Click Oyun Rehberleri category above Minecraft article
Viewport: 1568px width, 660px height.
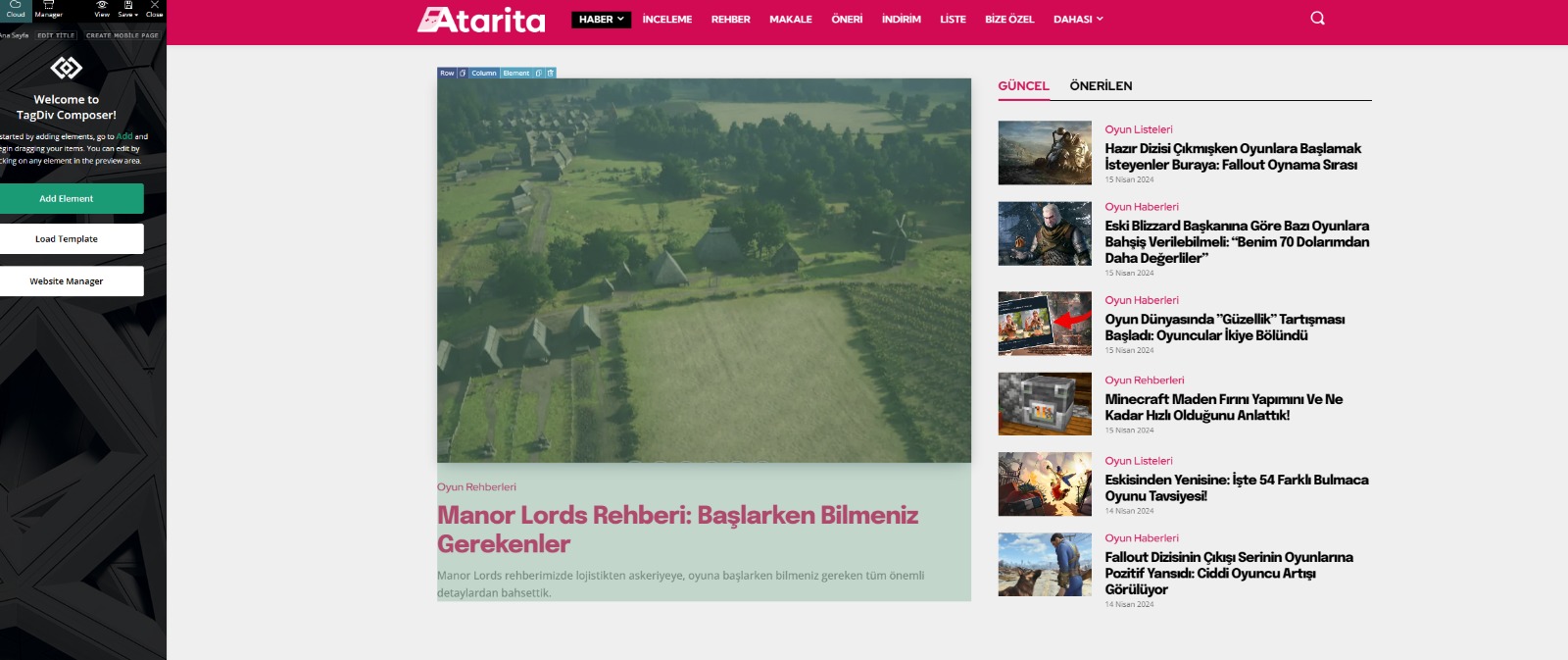1145,381
